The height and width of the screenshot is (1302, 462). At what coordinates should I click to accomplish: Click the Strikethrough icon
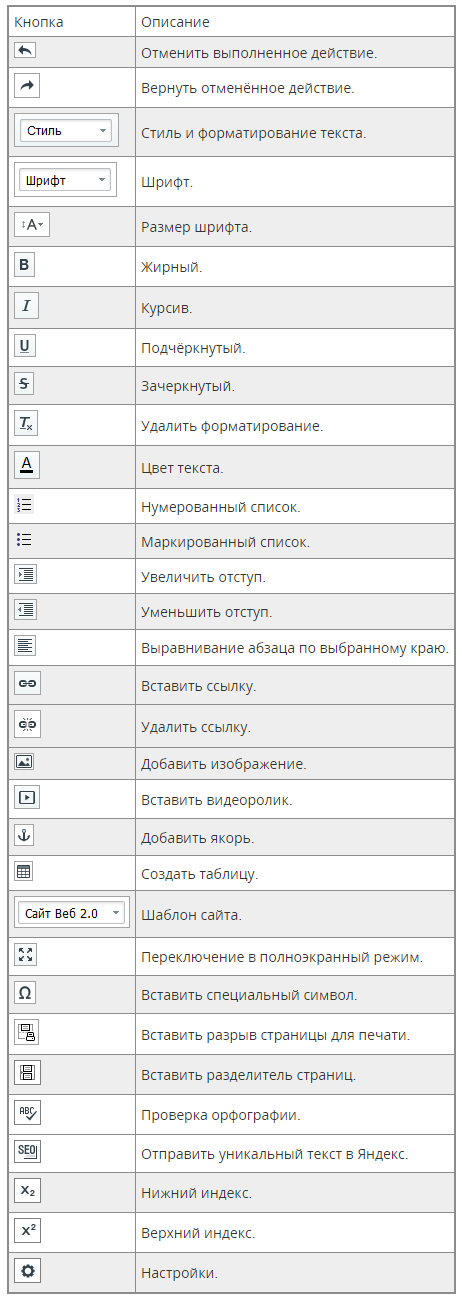[26, 384]
